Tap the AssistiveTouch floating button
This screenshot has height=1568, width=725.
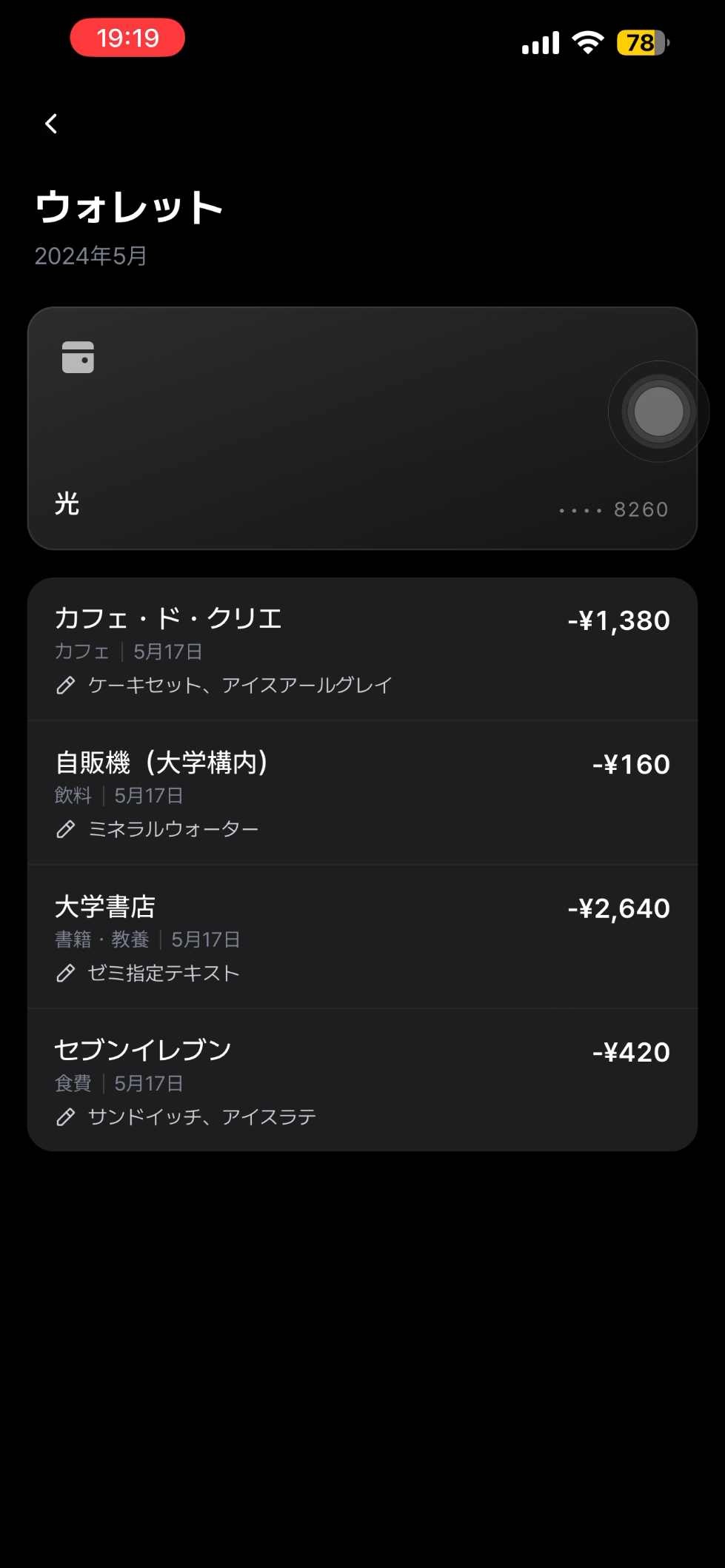[x=658, y=412]
